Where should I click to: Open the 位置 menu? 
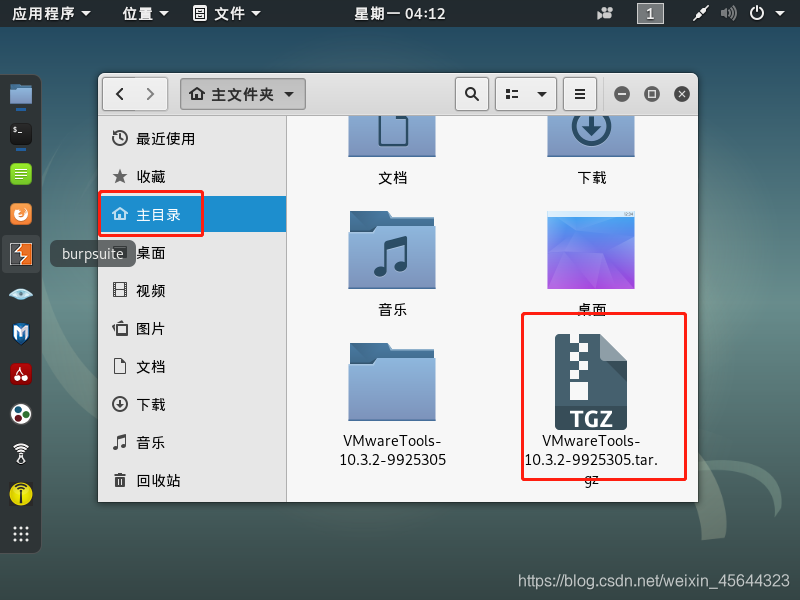tap(145, 13)
